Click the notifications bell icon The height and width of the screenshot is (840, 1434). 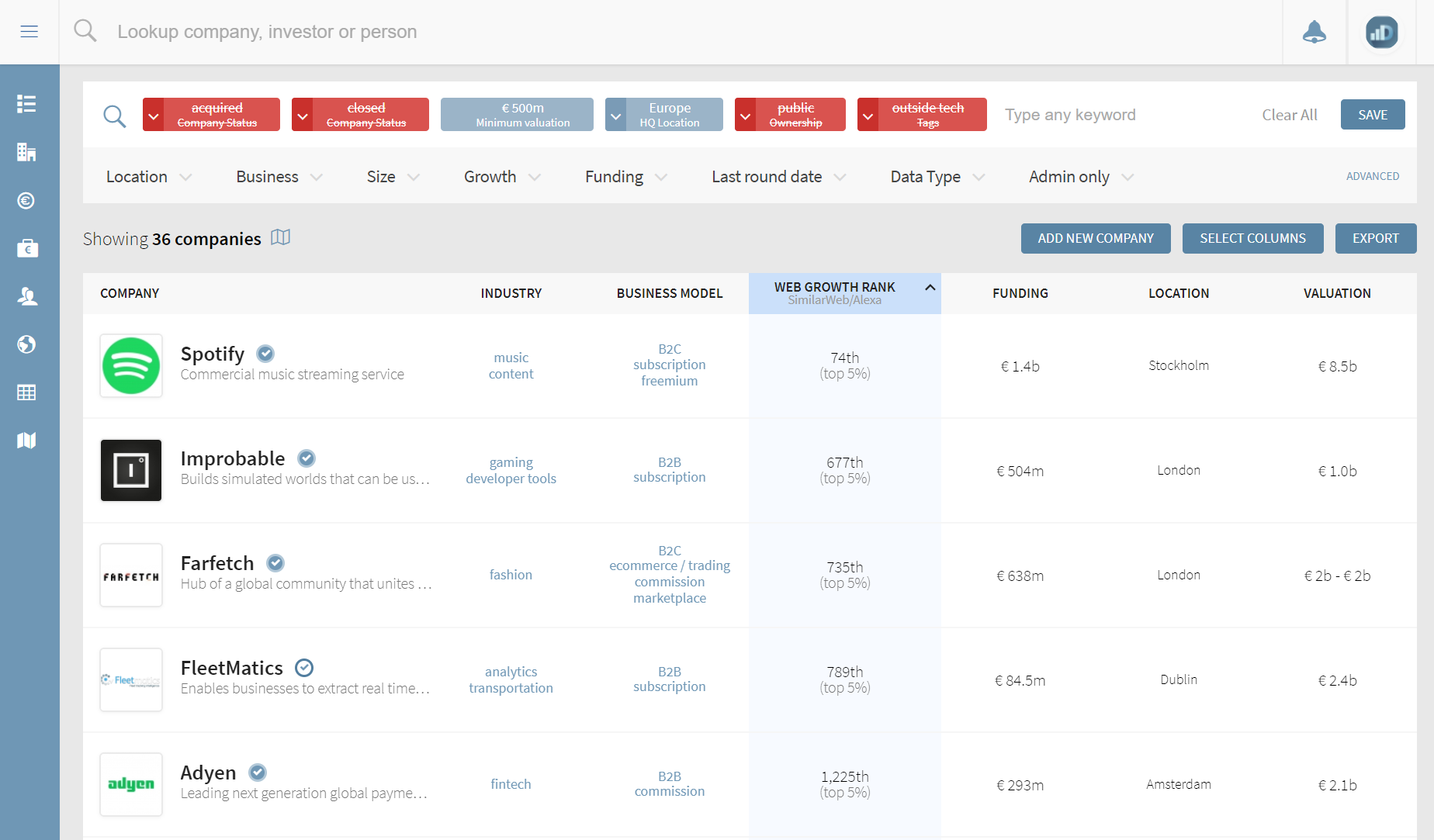click(x=1314, y=32)
